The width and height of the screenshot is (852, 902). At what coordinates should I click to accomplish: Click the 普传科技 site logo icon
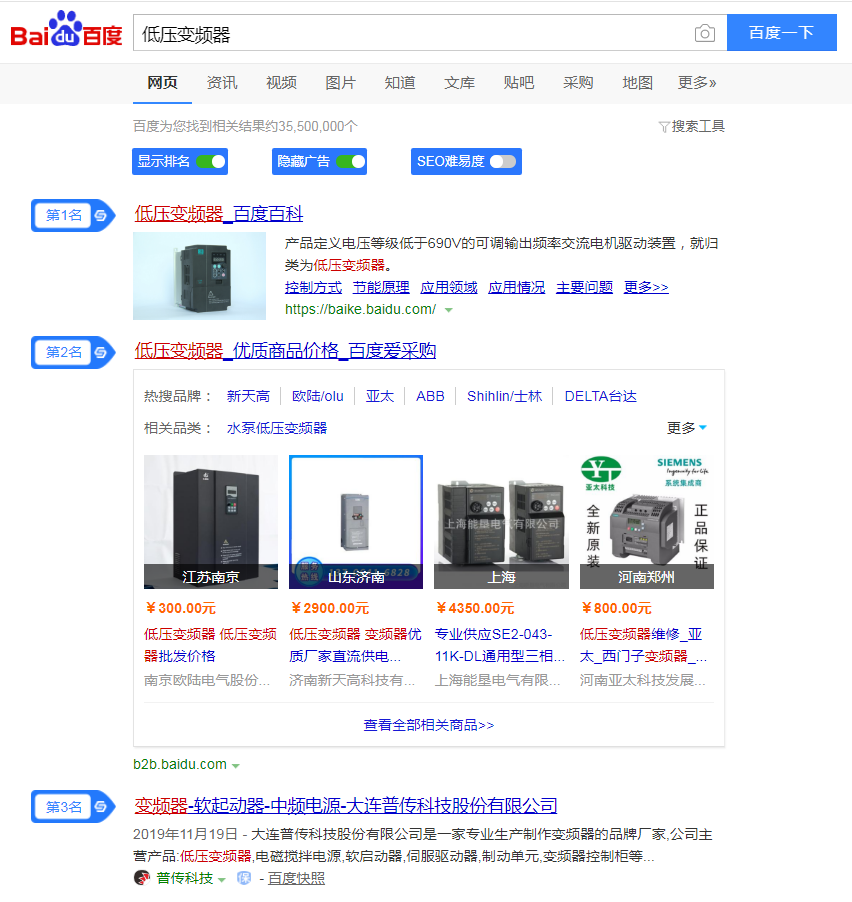(x=142, y=878)
